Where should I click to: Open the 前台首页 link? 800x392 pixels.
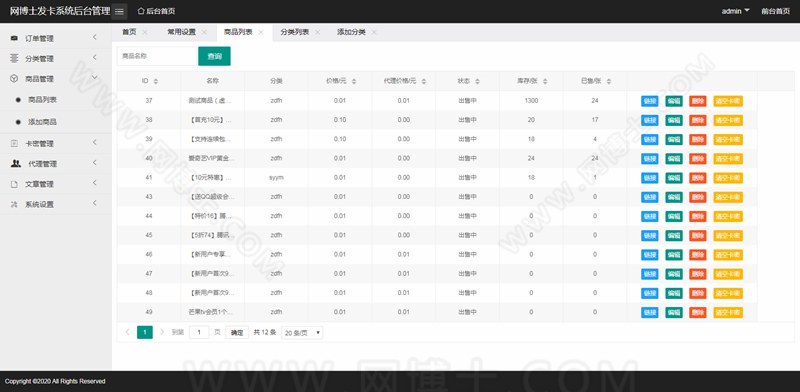[x=776, y=11]
